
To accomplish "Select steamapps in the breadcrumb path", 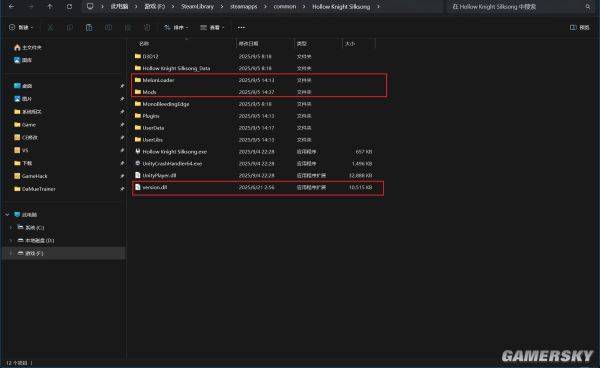I will [x=244, y=7].
